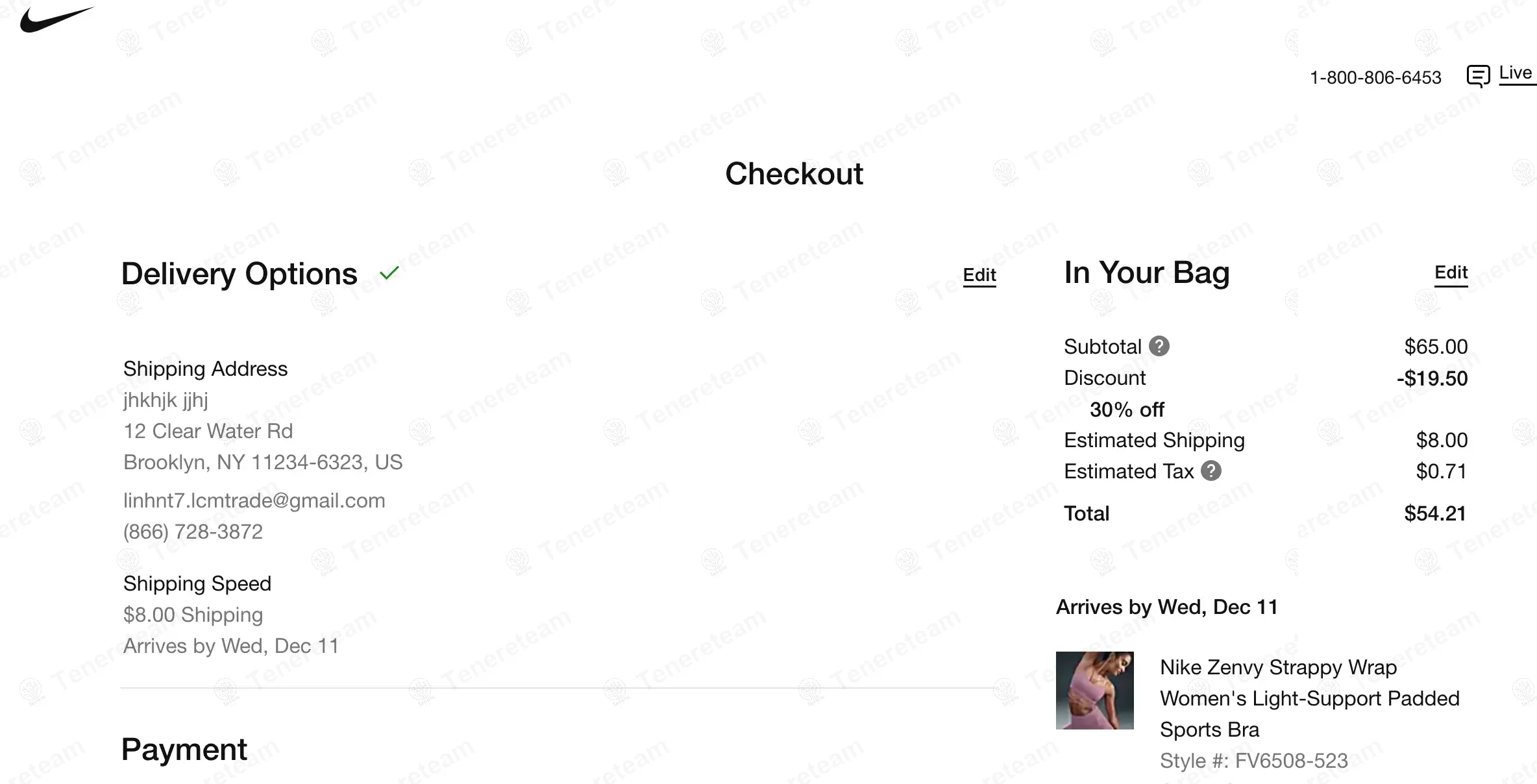Click the Subtotal help question mark
Image resolution: width=1537 pixels, height=784 pixels.
pyautogui.click(x=1159, y=347)
